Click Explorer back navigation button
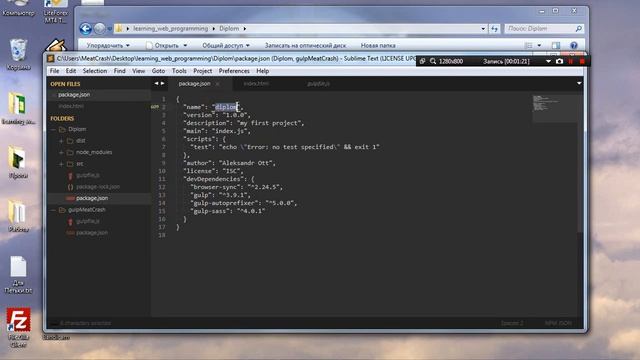Viewport: 640px width, 360px height. click(85, 29)
